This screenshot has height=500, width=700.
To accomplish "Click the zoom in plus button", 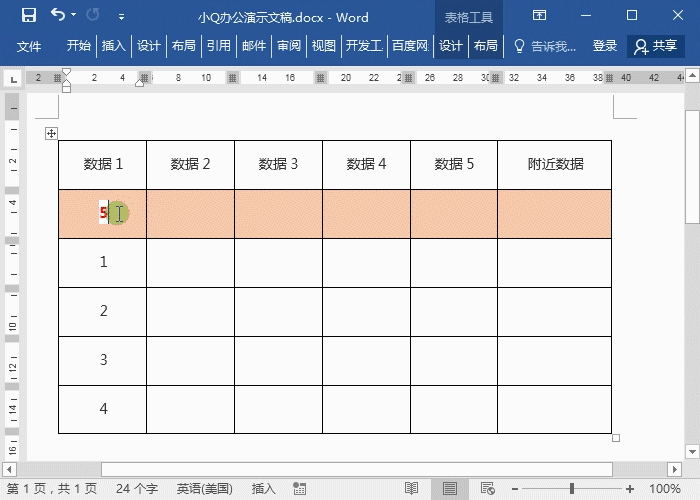I will 630,489.
